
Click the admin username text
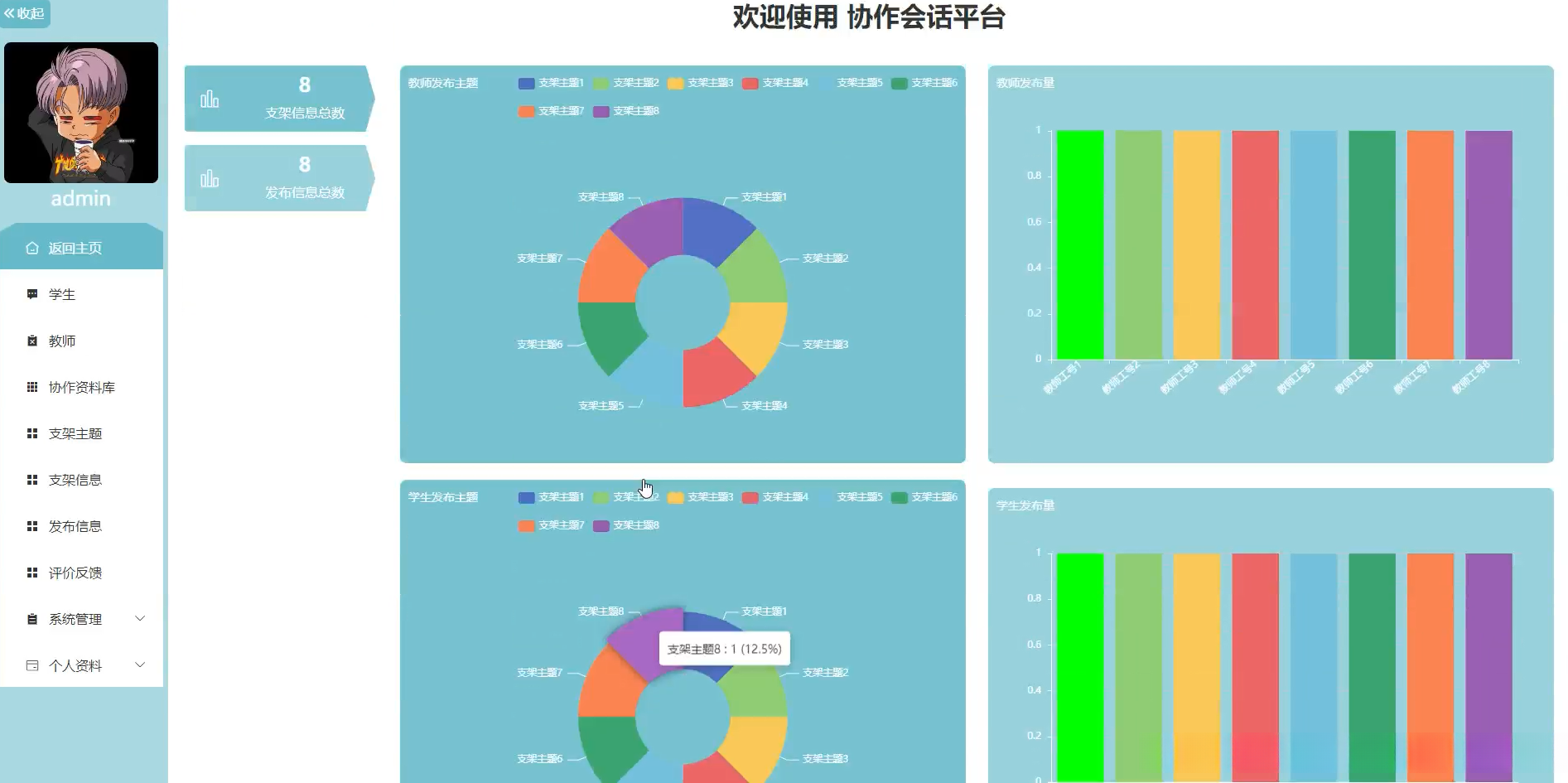[x=80, y=198]
